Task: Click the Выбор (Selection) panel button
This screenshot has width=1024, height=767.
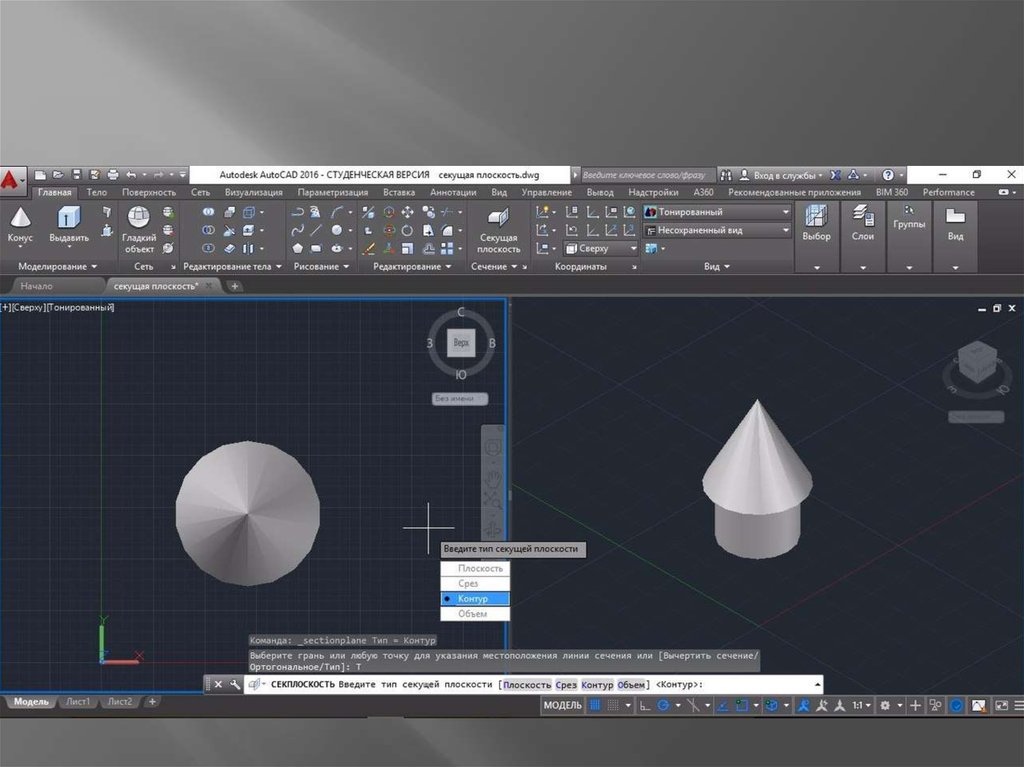Action: click(x=816, y=224)
